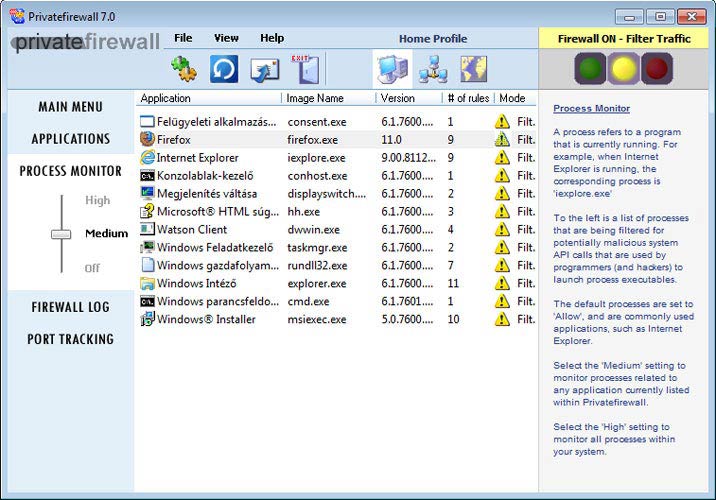The image size is (716, 500).
Task: Open the PORT TRACKING section
Action: [x=70, y=339]
